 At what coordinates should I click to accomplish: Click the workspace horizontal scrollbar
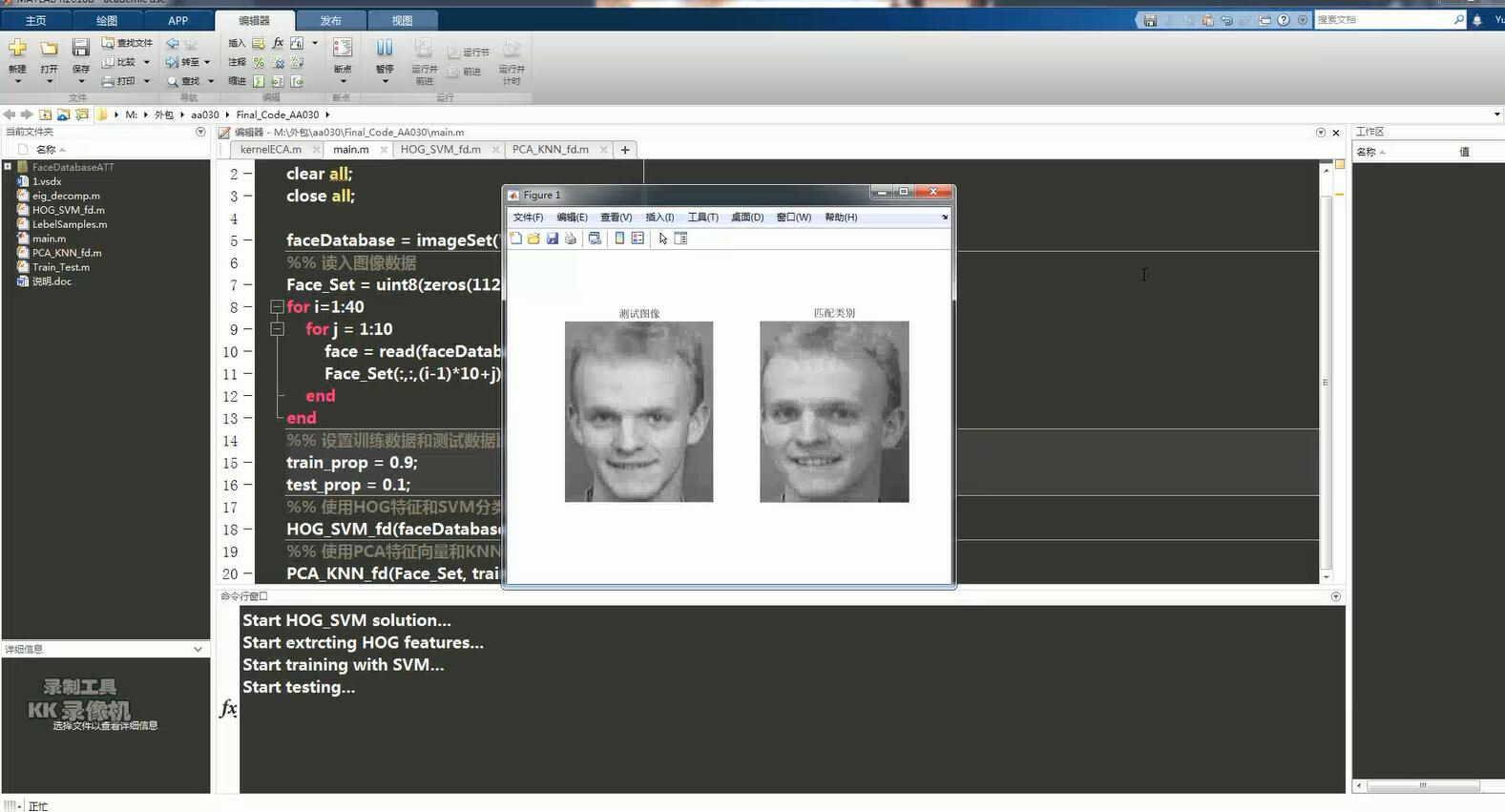pos(1423,786)
